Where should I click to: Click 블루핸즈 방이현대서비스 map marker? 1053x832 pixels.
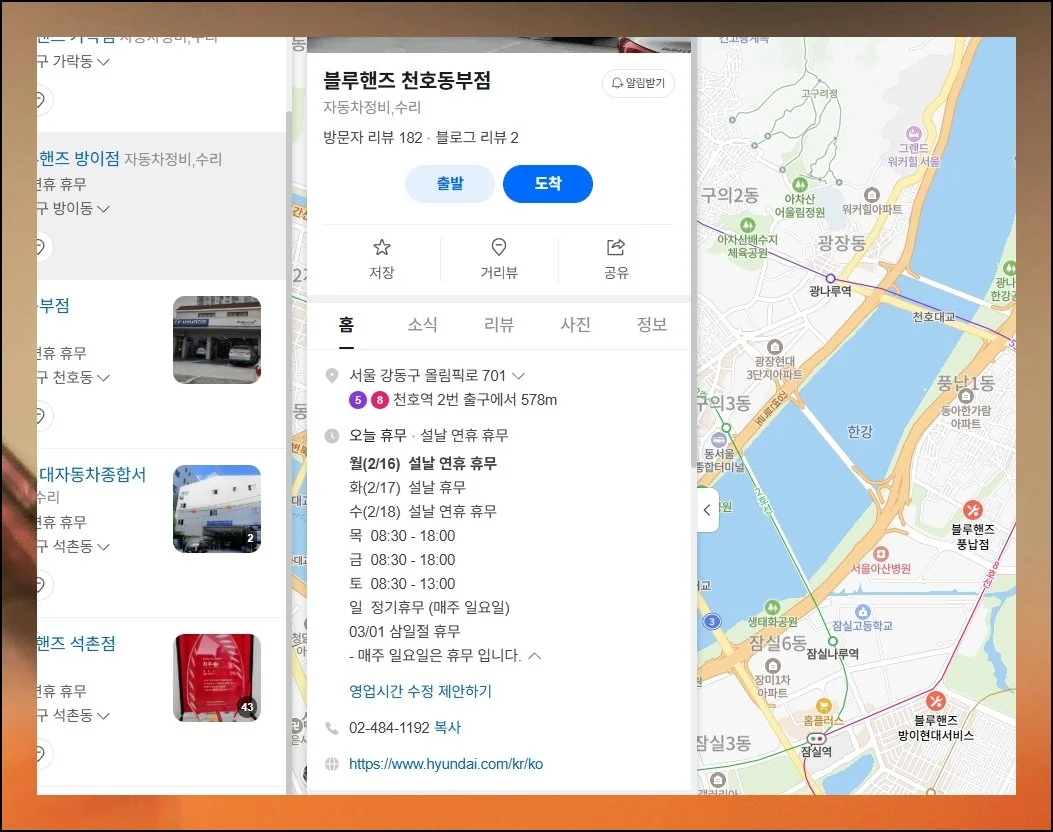pyautogui.click(x=935, y=701)
